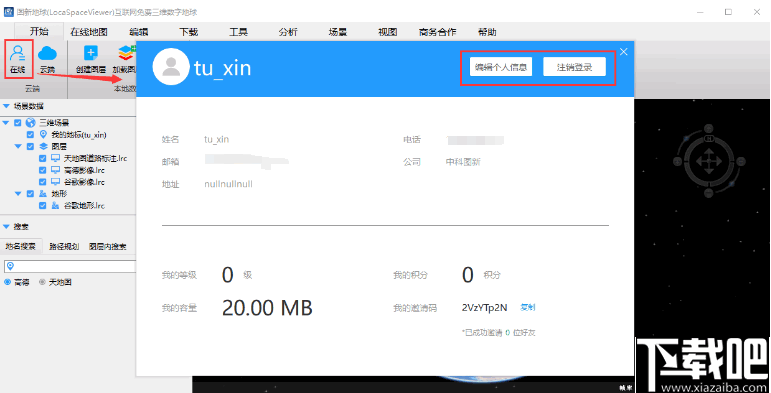Click the round button right of compass ring
The height and width of the screenshot is (393, 771).
pyautogui.click(x=741, y=161)
